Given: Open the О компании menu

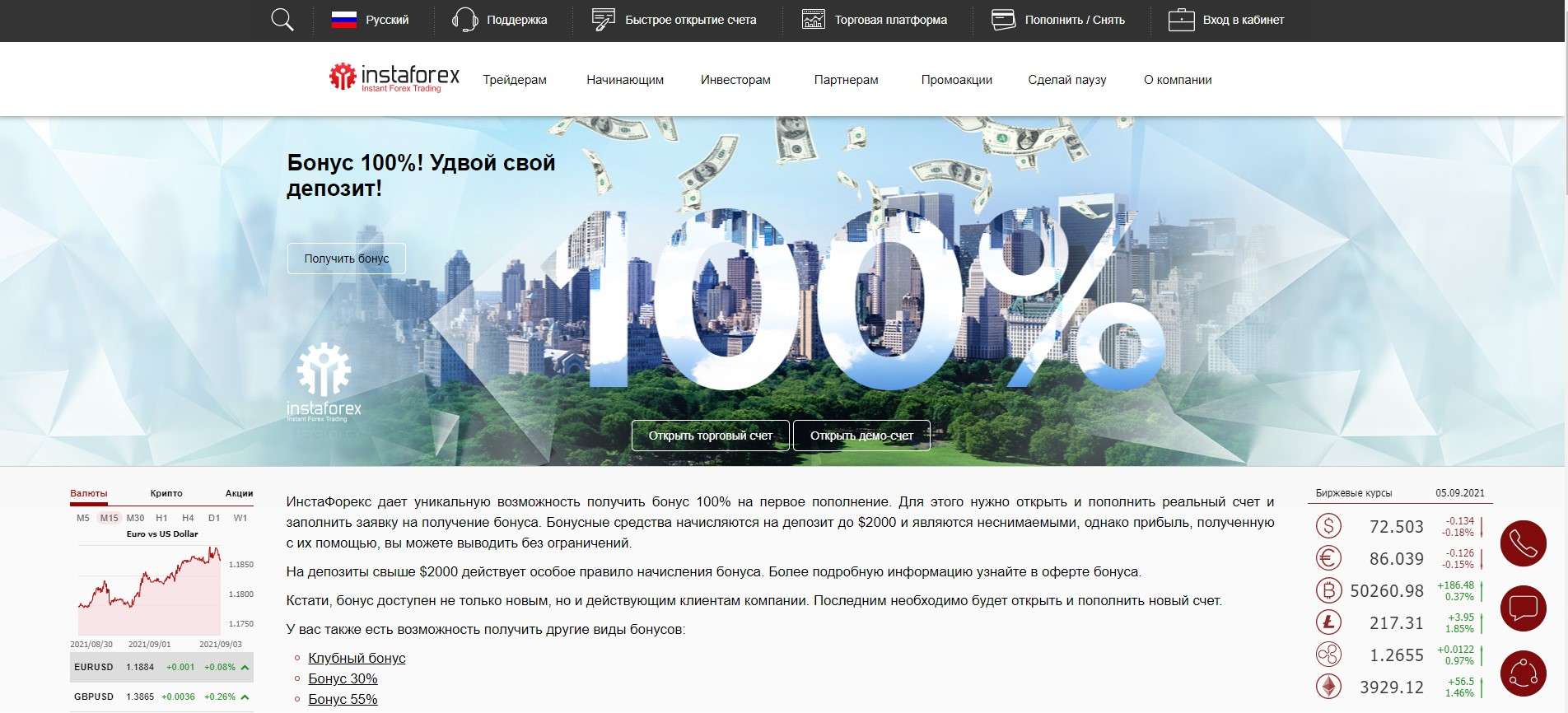Looking at the screenshot, I should click(1178, 80).
